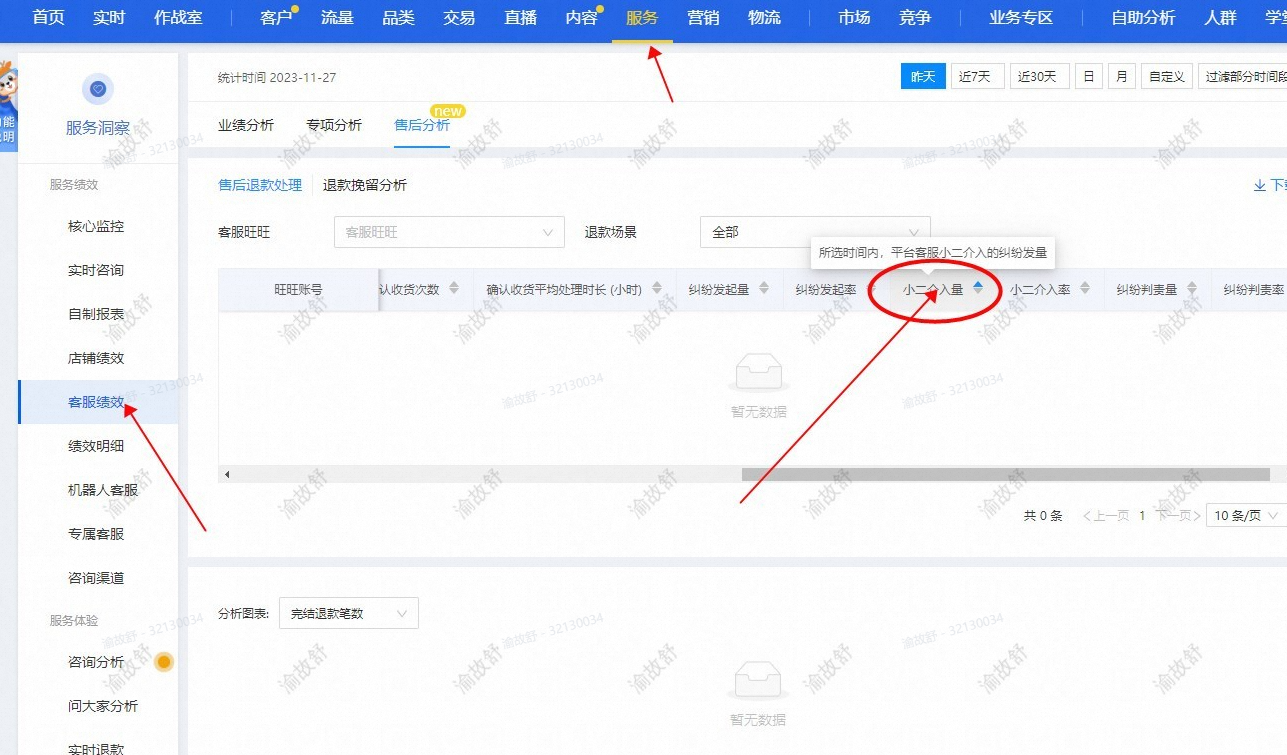Open 内容 in top navigation
The image size is (1287, 755).
click(x=581, y=17)
